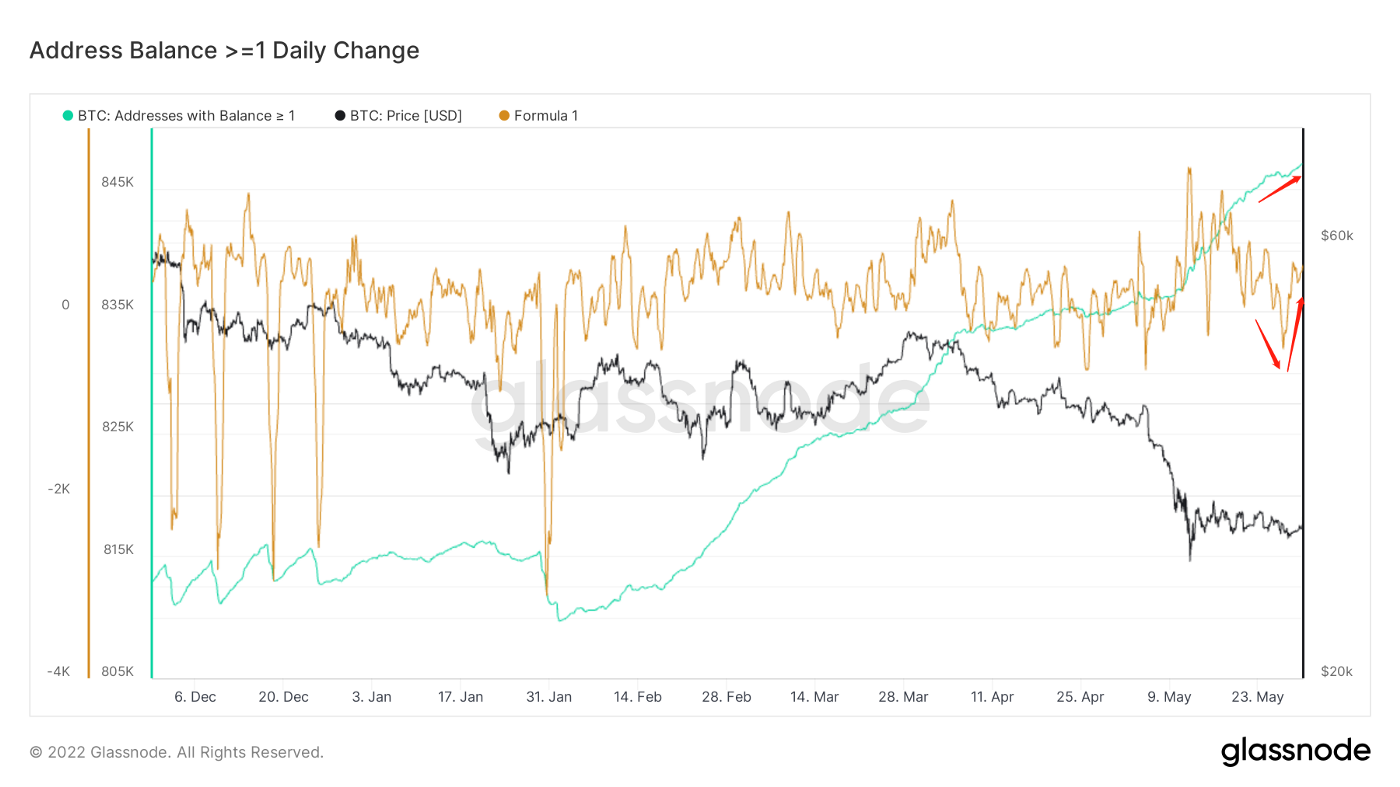
Task: Hide the 'BTC: Price [USD]' series via its label
Action: click(x=406, y=116)
